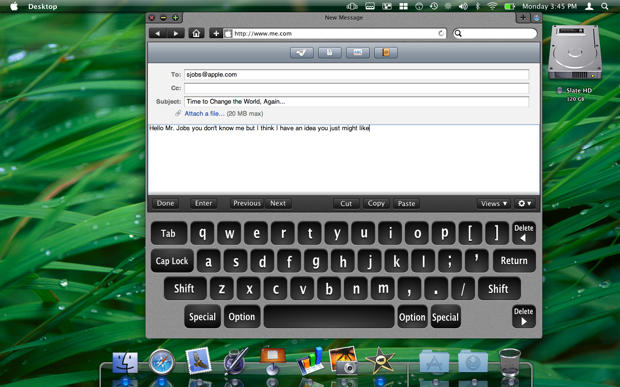Click the Time Machine clock icon

point(434,6)
